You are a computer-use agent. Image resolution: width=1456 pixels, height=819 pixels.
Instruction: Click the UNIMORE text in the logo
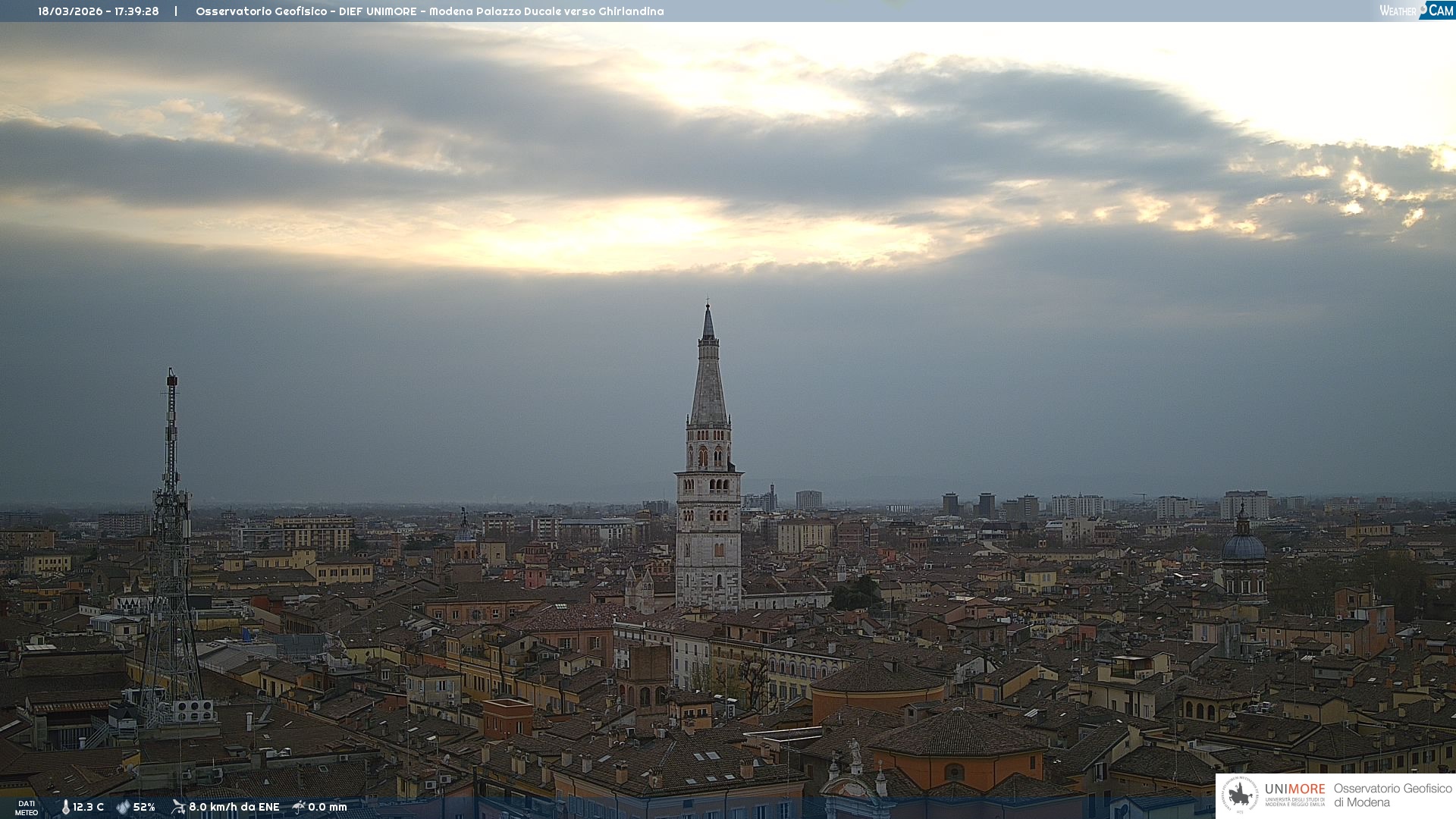coord(1294,789)
